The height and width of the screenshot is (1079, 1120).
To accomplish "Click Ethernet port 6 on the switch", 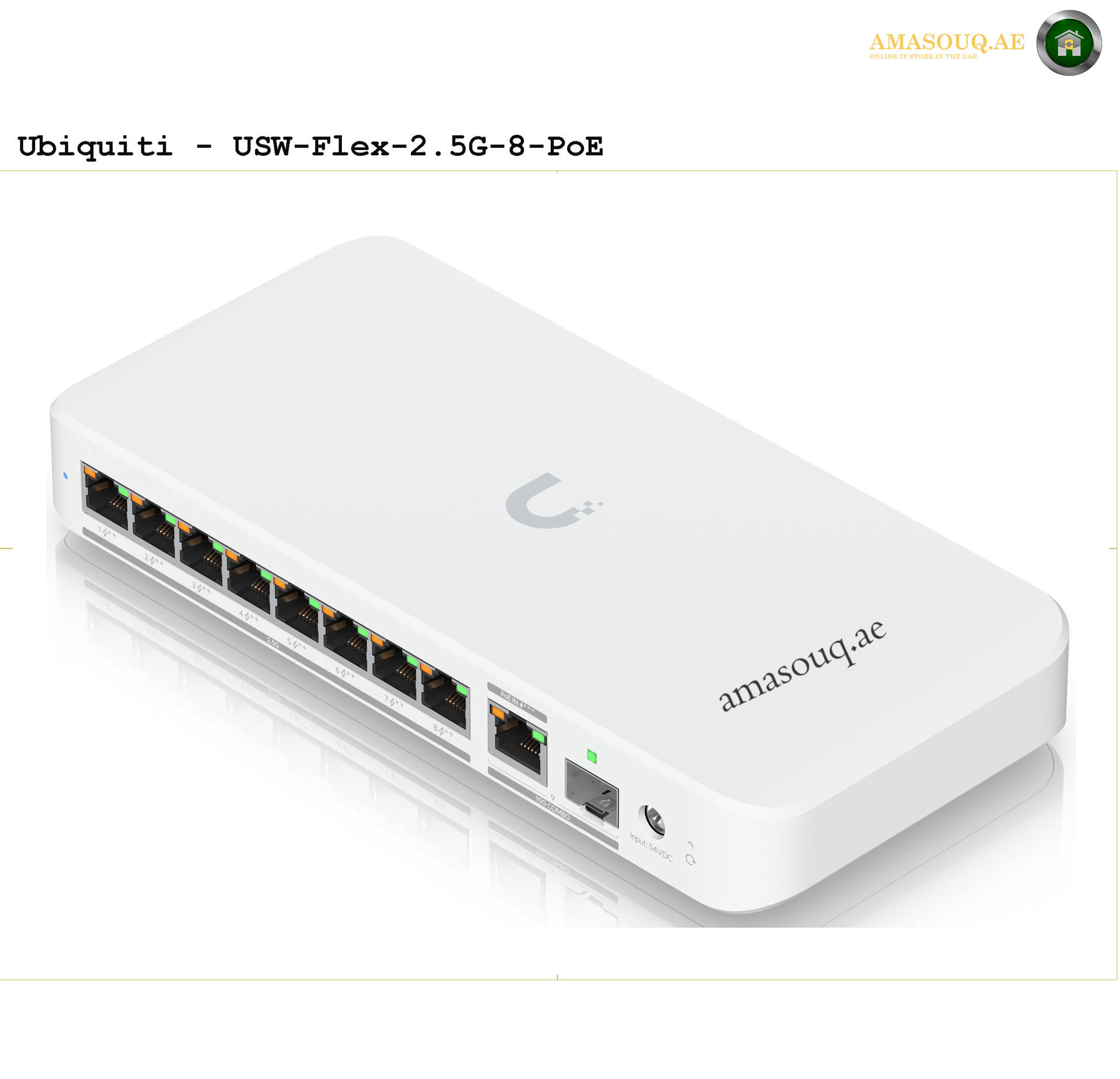I will (x=346, y=636).
